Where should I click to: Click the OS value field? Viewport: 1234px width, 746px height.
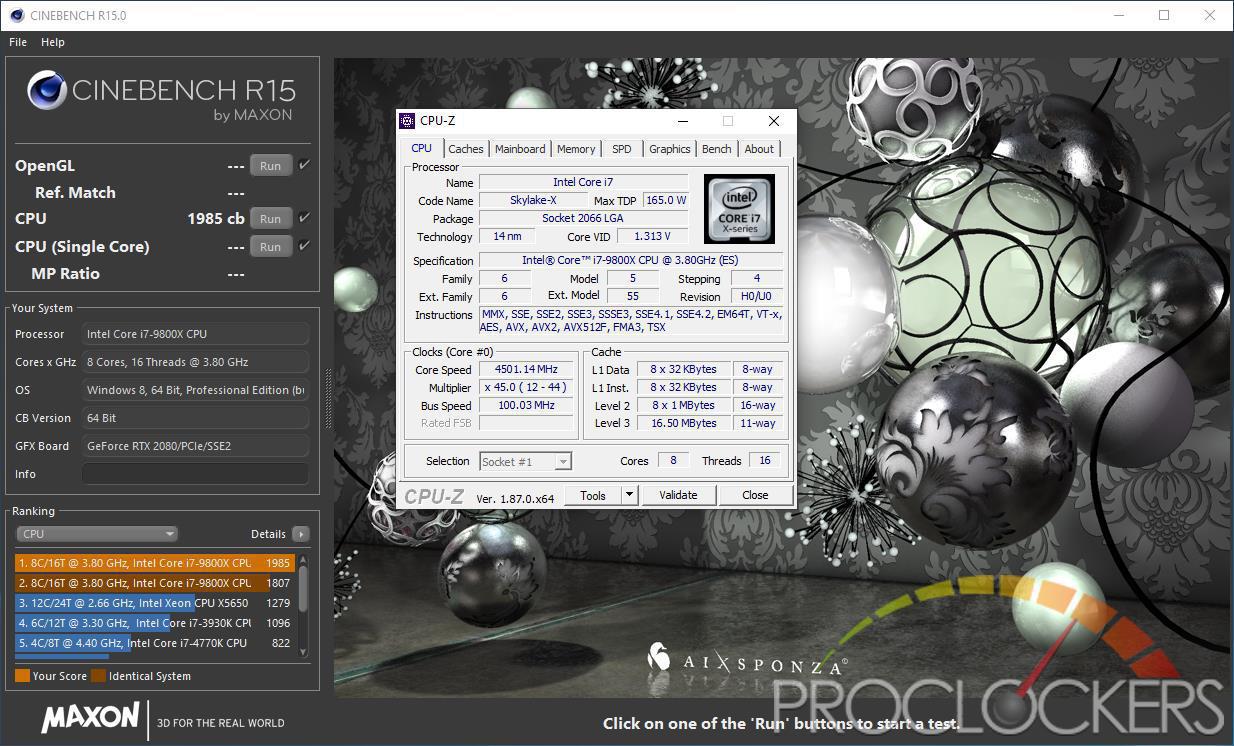tap(195, 390)
